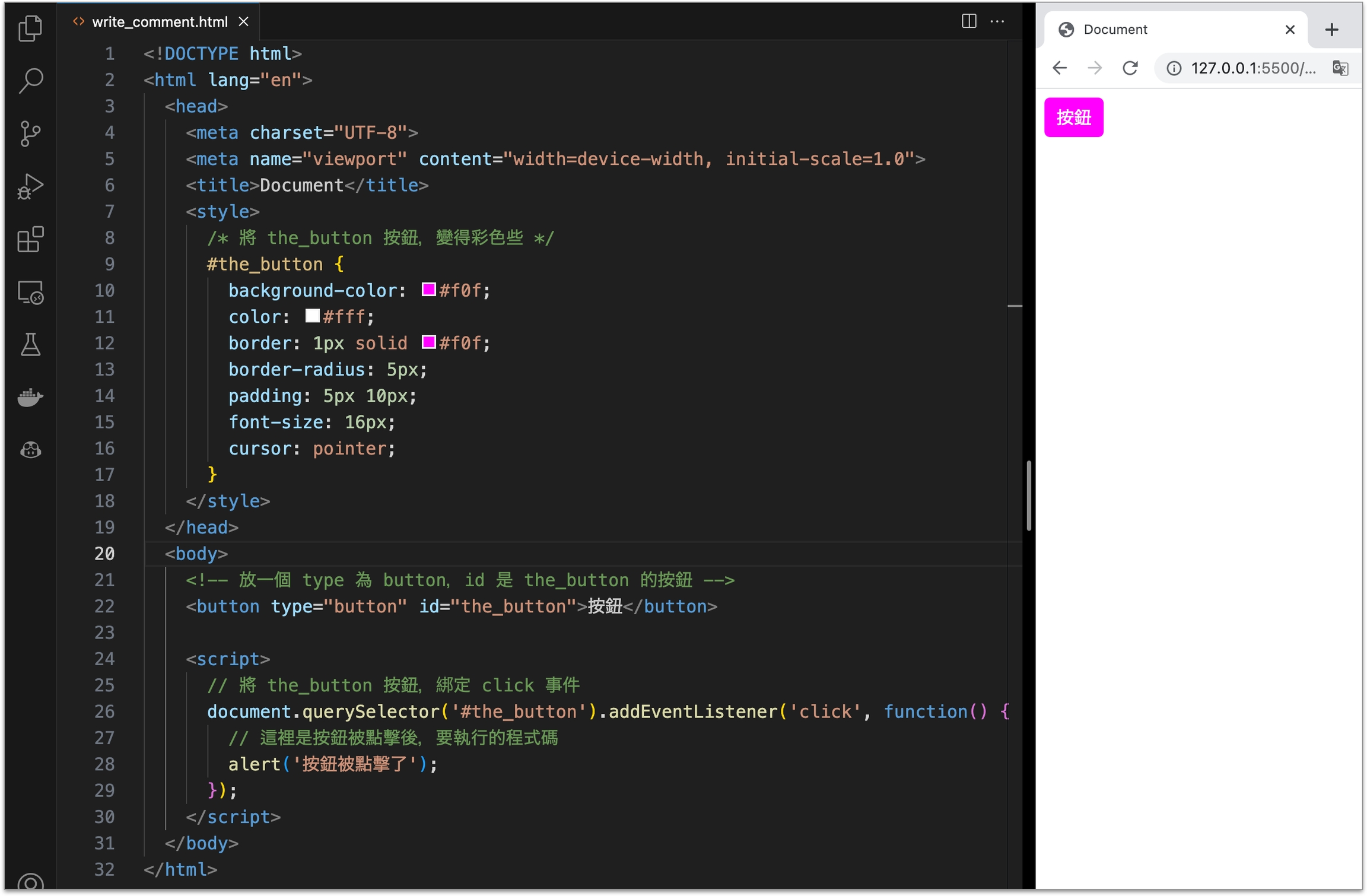
Task: Open the Run and Debug icon
Action: 30,186
